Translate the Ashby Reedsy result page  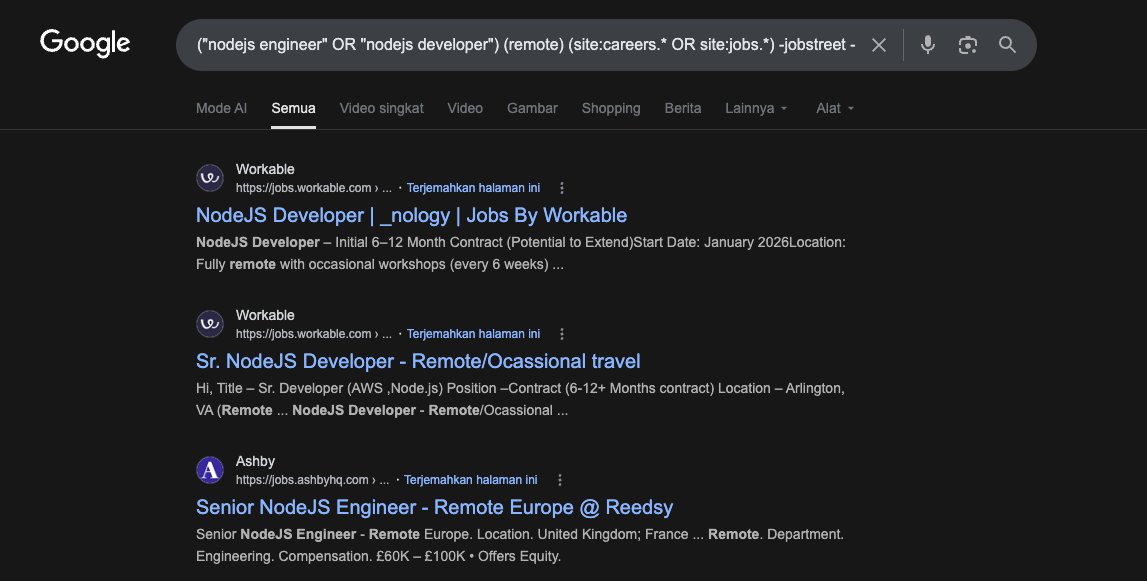click(x=470, y=480)
